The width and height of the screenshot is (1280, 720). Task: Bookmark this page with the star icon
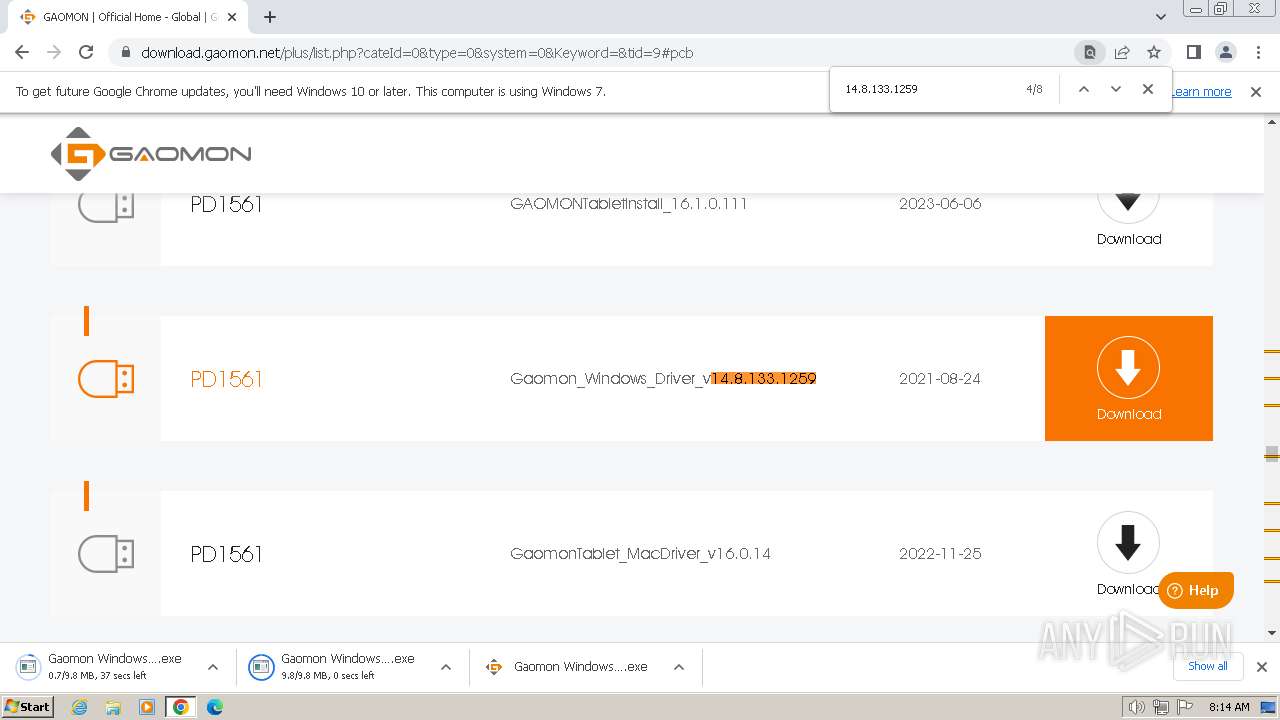(x=1154, y=52)
